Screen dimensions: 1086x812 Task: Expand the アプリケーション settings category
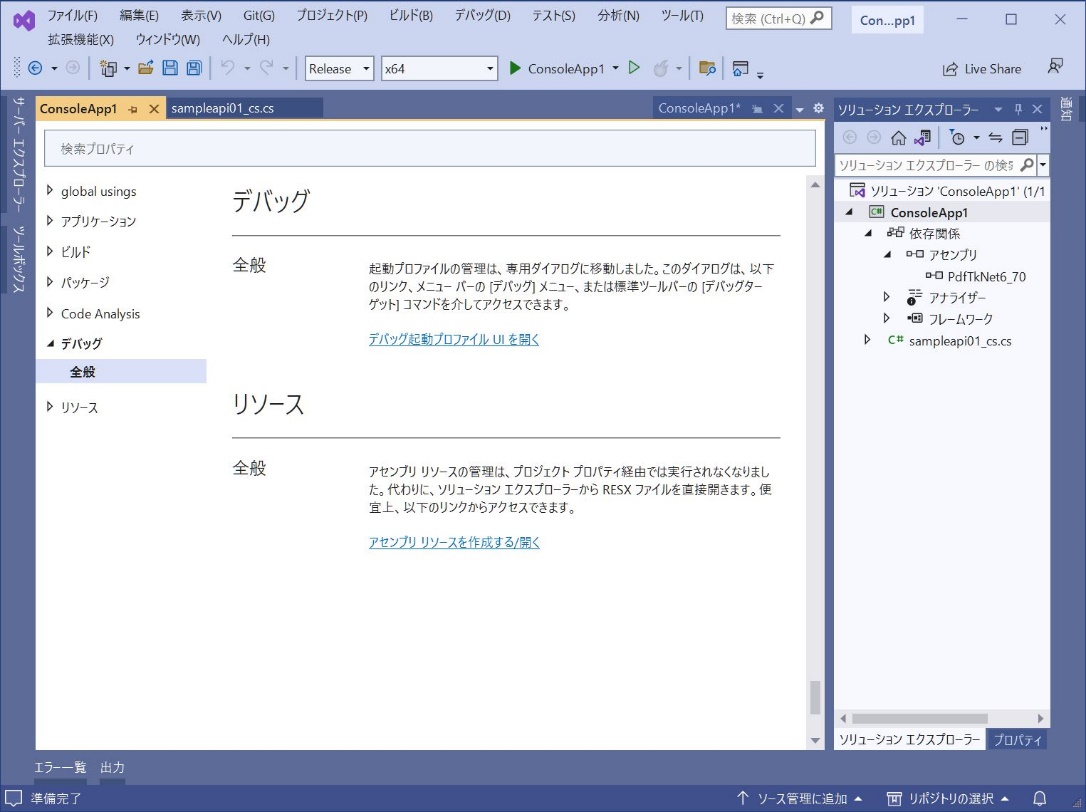(x=51, y=221)
